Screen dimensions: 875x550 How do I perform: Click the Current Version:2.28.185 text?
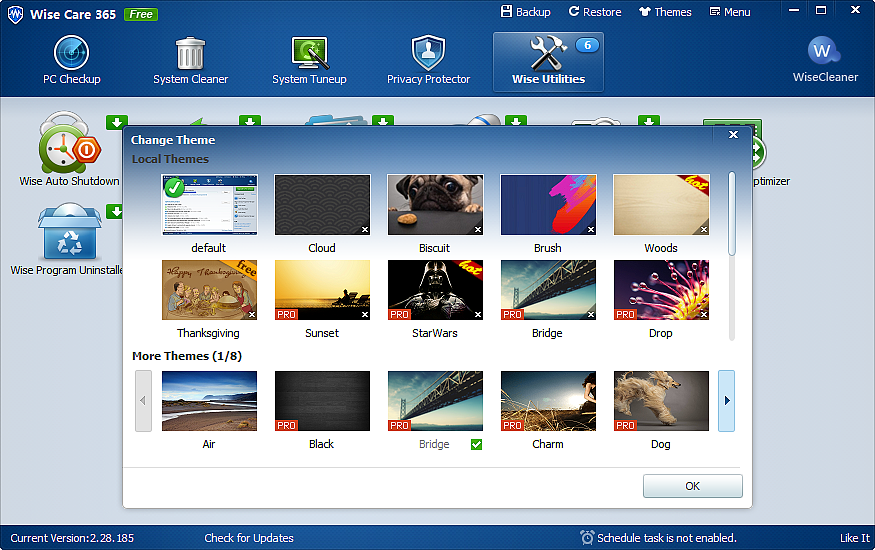[72, 538]
